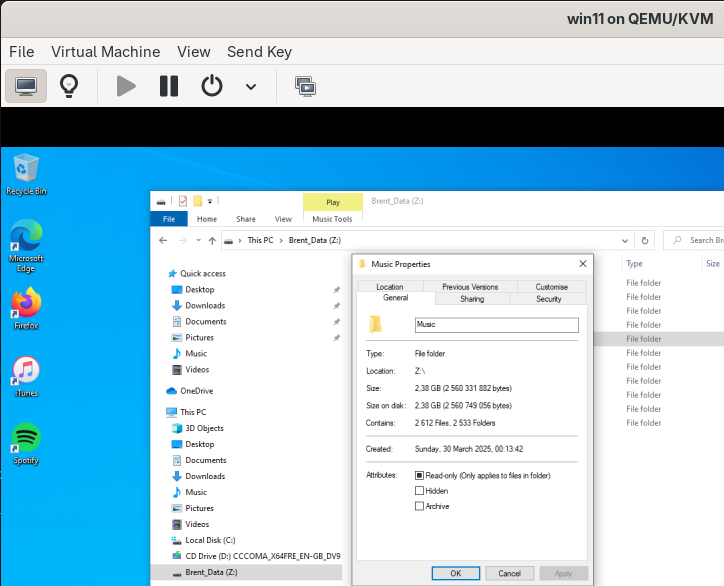Image resolution: width=724 pixels, height=586 pixels.
Task: Click This PC in the address breadcrumb
Action: click(x=260, y=240)
